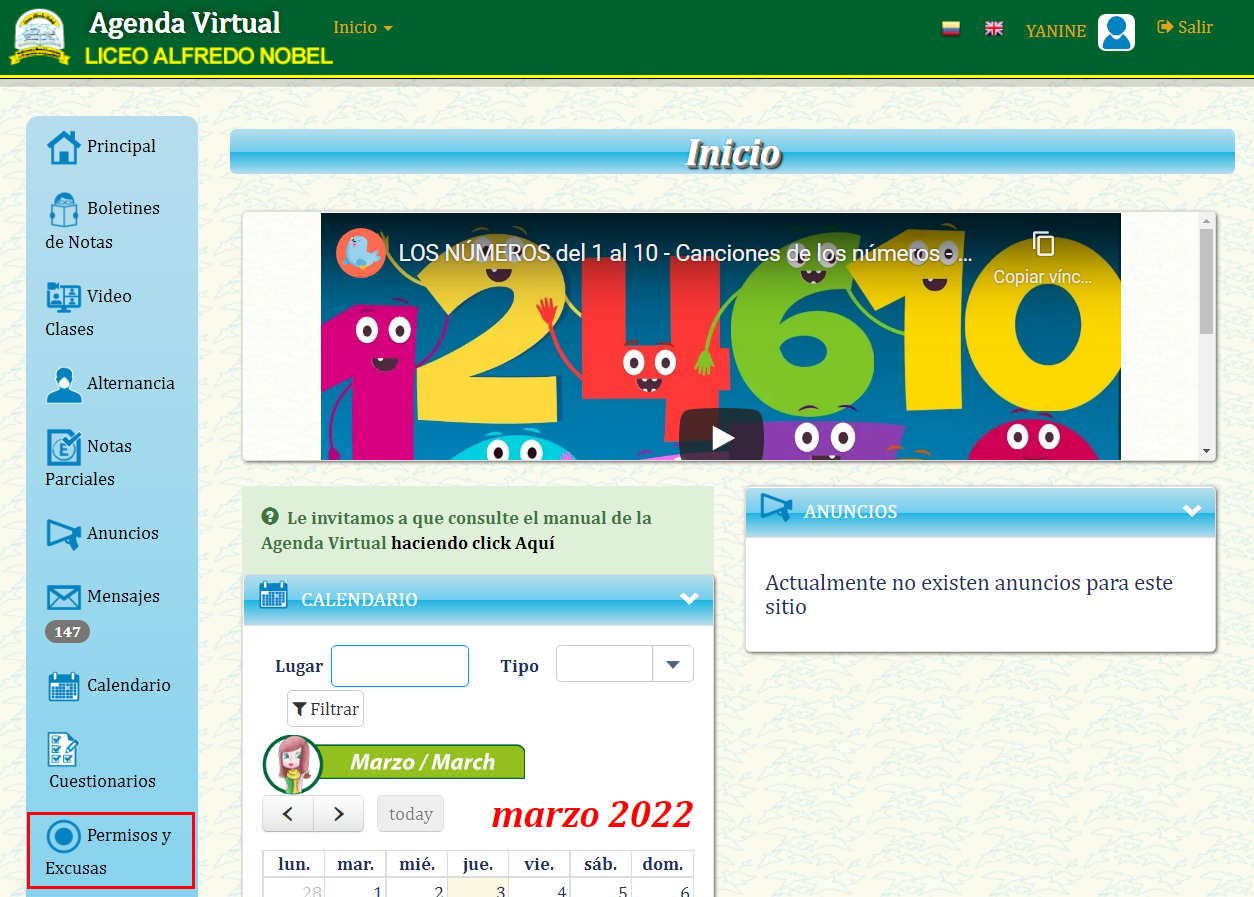
Task: Open the Inicio dropdown menu
Action: point(363,27)
